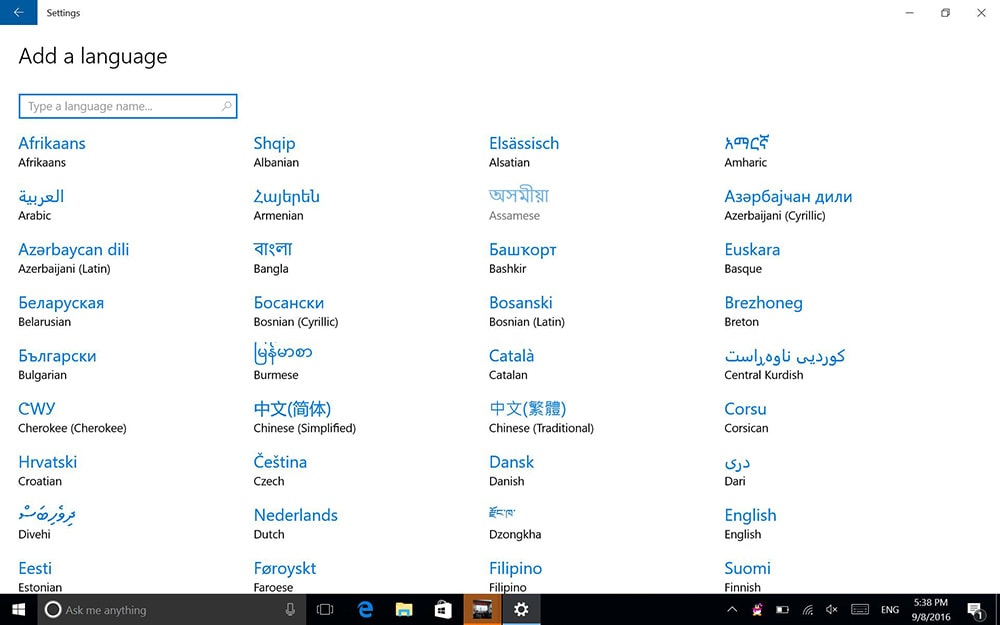Viewport: 1000px width, 625px height.
Task: Unmute the volume speaker tray icon
Action: tap(832, 609)
